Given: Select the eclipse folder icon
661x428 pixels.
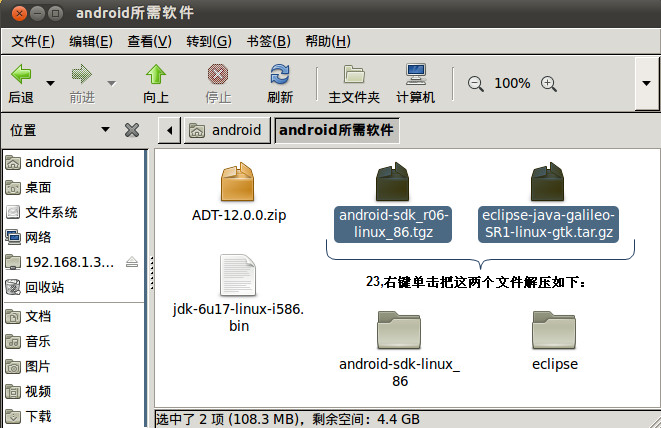Looking at the screenshot, I should pyautogui.click(x=554, y=330).
